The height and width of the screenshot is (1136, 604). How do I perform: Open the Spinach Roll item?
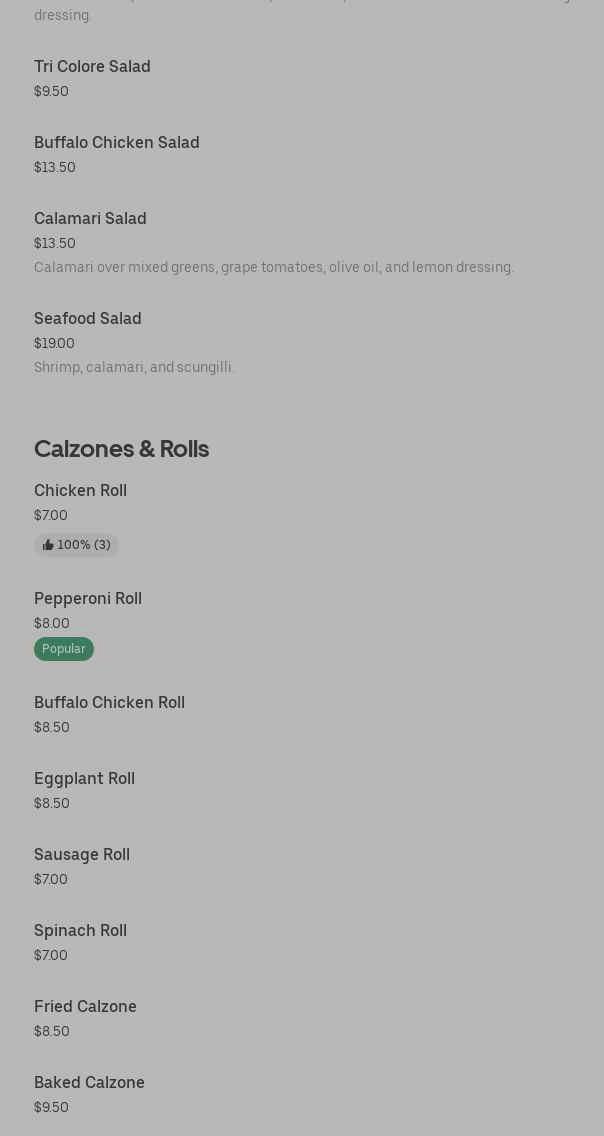(x=80, y=930)
